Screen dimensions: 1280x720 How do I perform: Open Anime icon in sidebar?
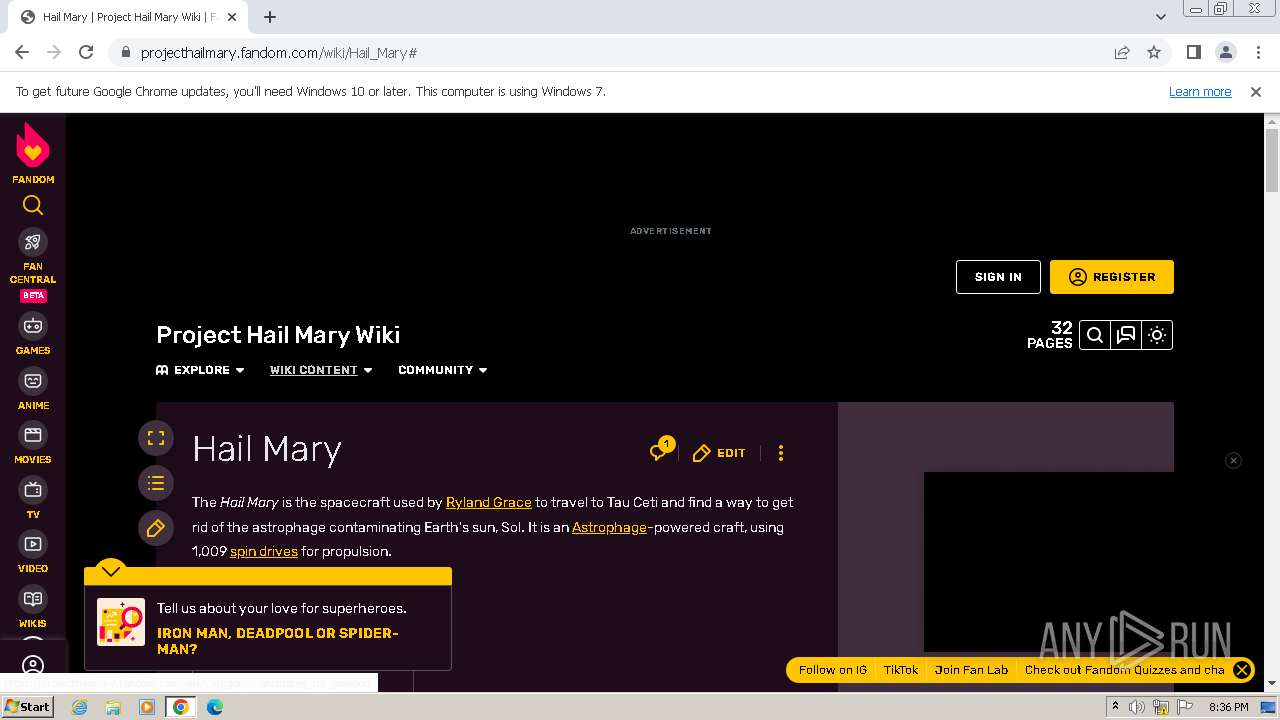[33, 381]
